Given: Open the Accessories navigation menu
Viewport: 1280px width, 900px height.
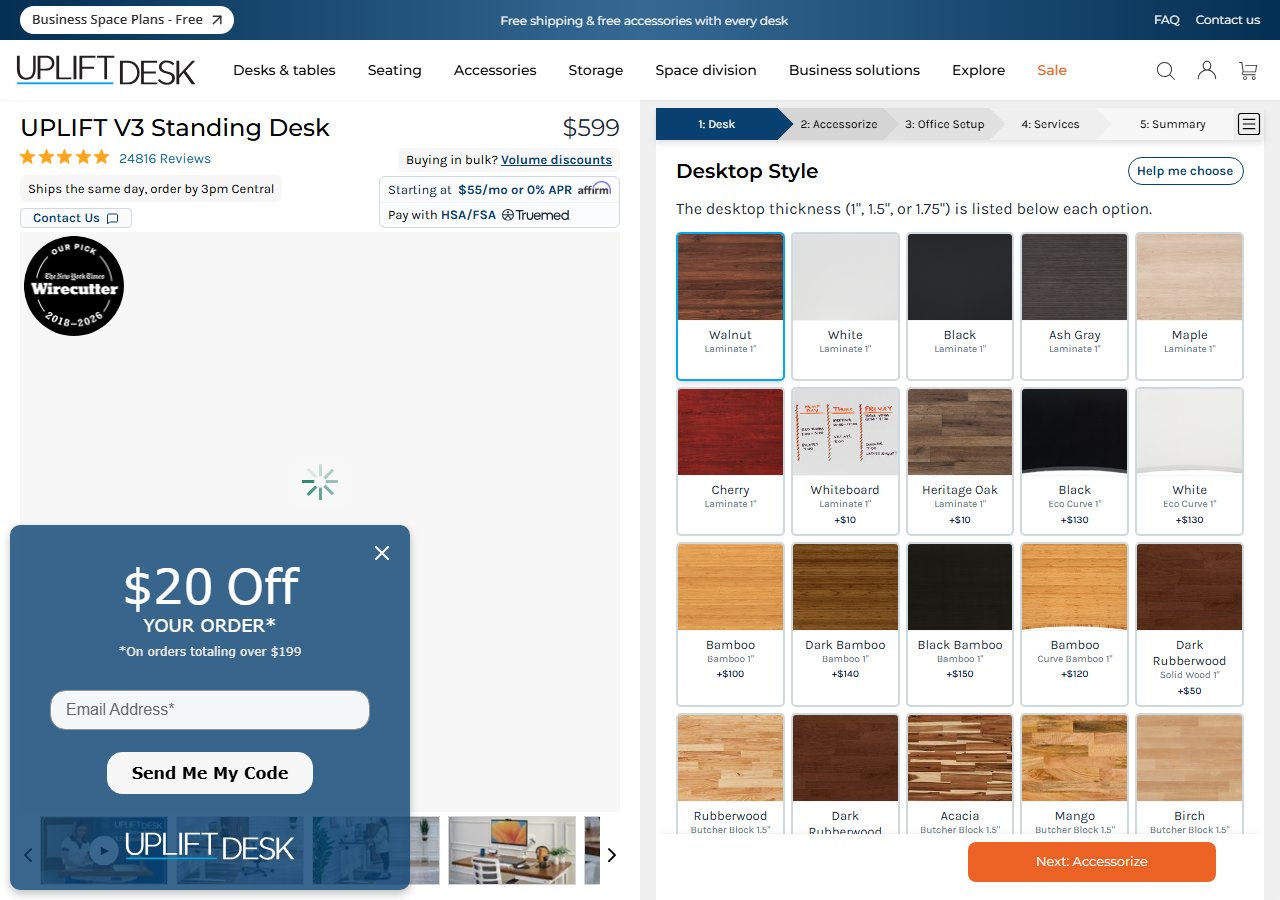Looking at the screenshot, I should [495, 70].
